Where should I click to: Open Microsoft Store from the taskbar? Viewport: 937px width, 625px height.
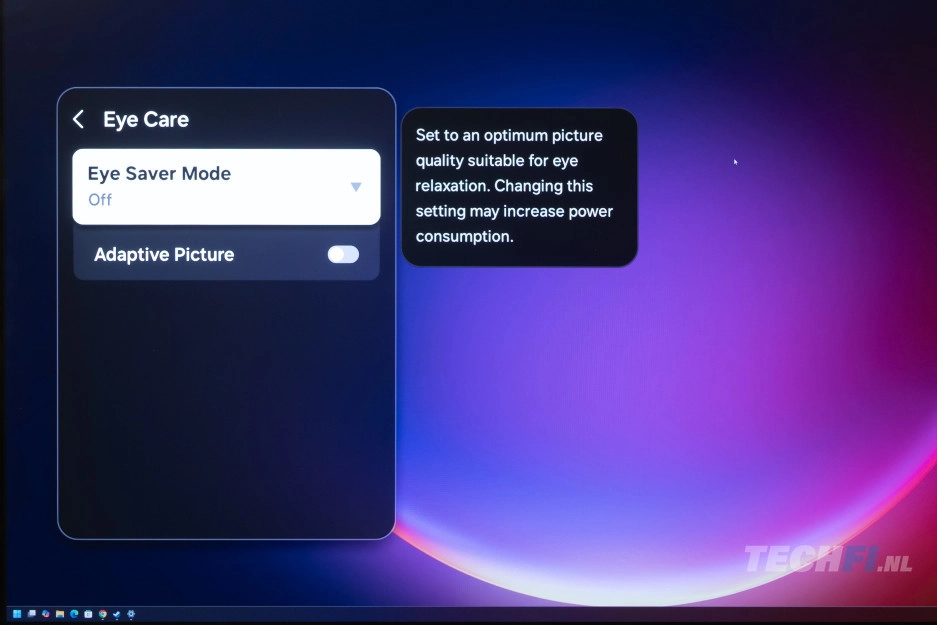point(88,614)
